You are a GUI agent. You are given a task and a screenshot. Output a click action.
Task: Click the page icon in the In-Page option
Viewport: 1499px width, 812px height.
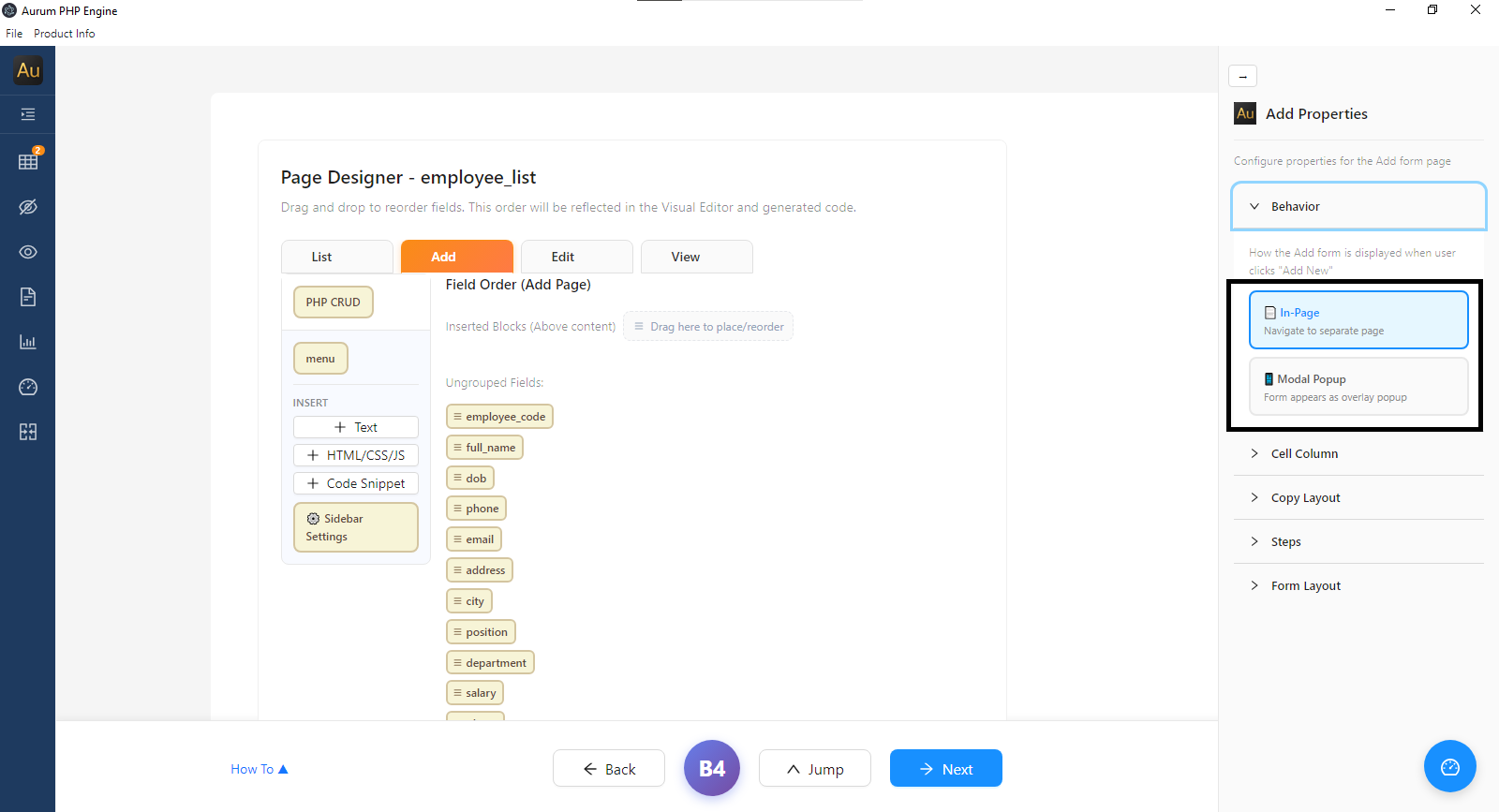click(x=1270, y=313)
